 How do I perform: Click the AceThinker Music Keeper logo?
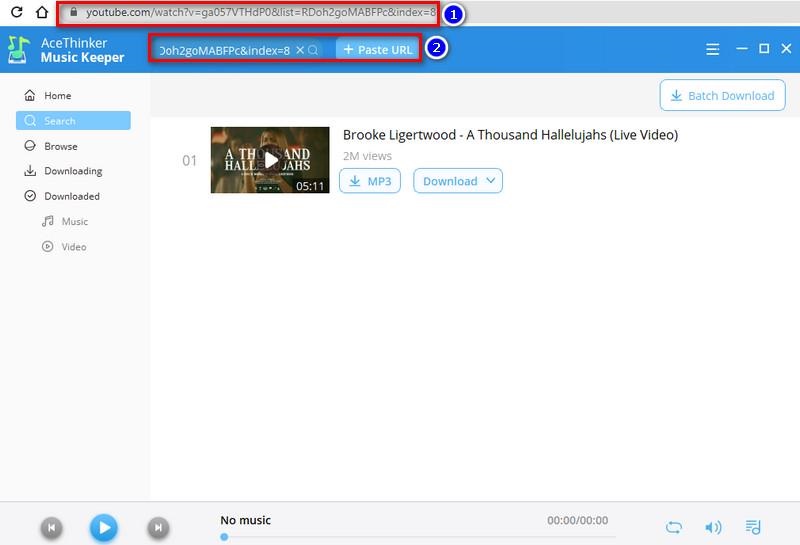[x=18, y=50]
